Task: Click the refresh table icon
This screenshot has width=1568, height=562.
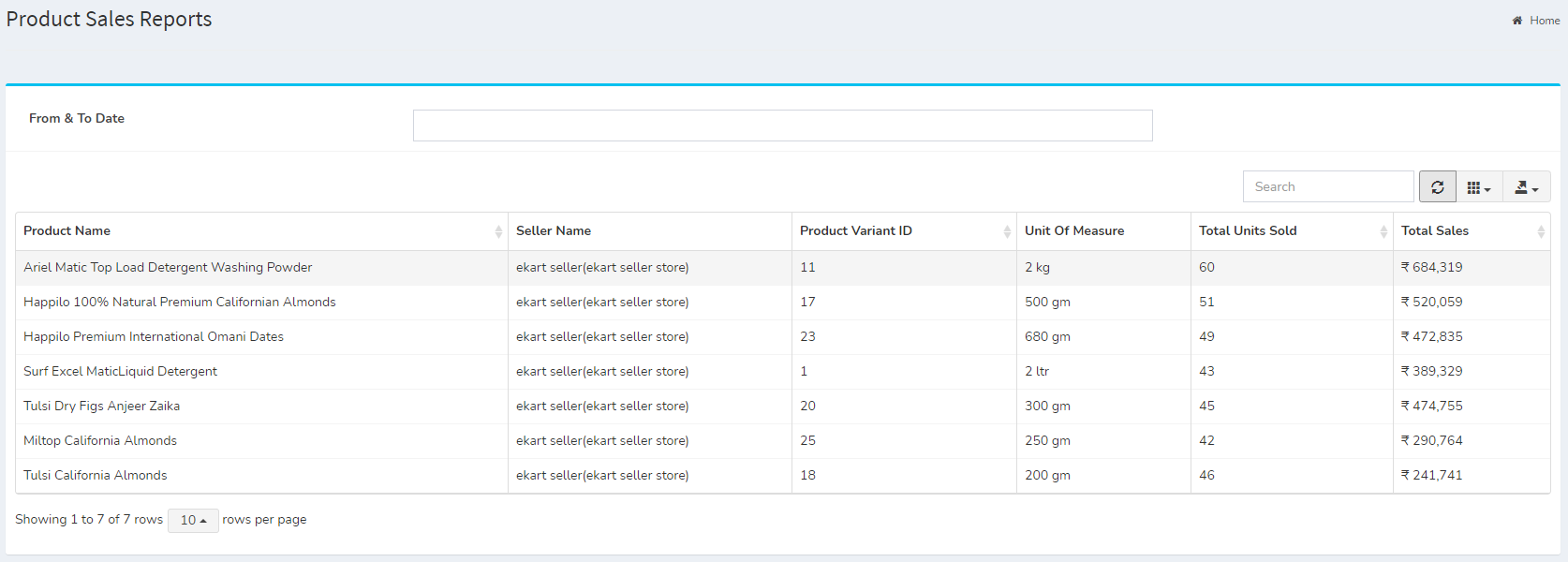Action: pyautogui.click(x=1438, y=186)
